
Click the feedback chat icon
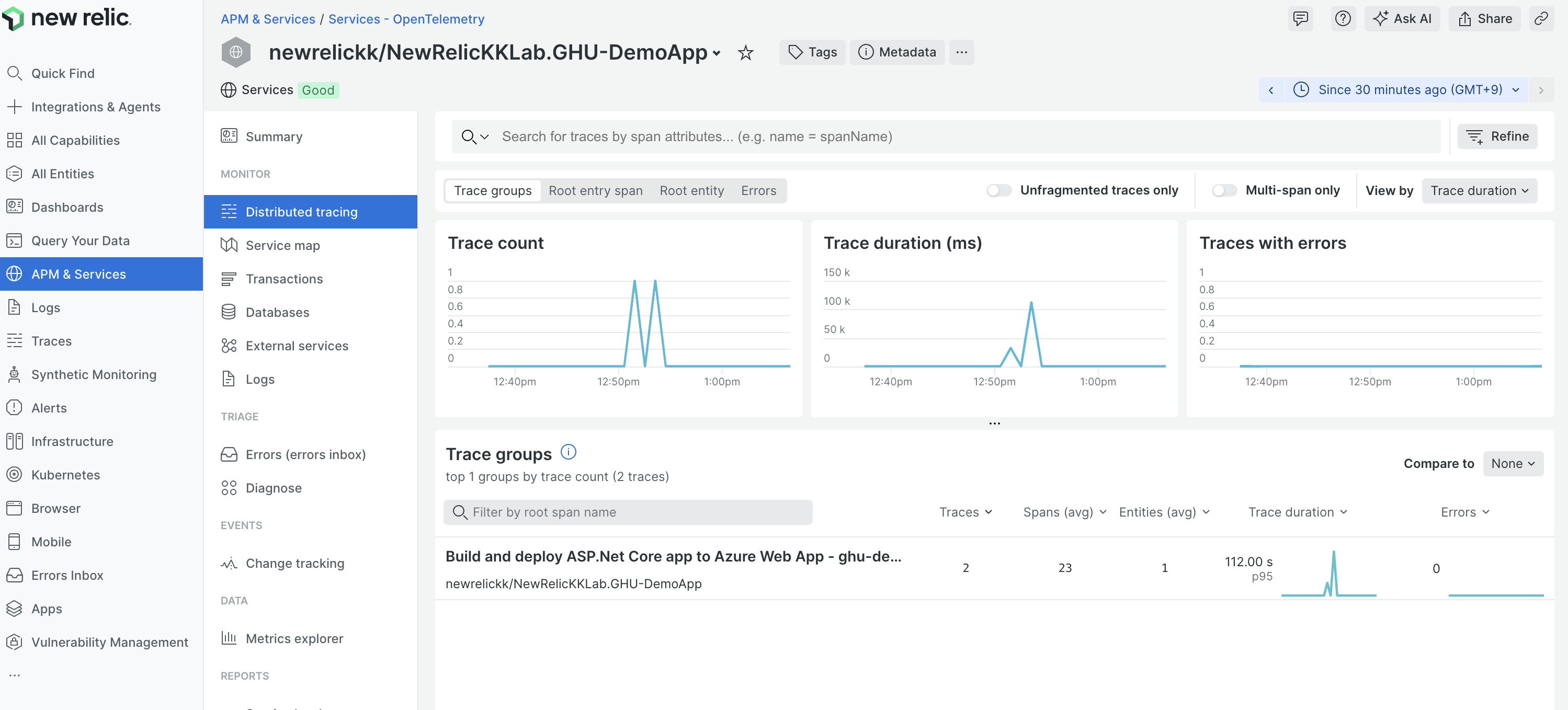pos(1300,19)
